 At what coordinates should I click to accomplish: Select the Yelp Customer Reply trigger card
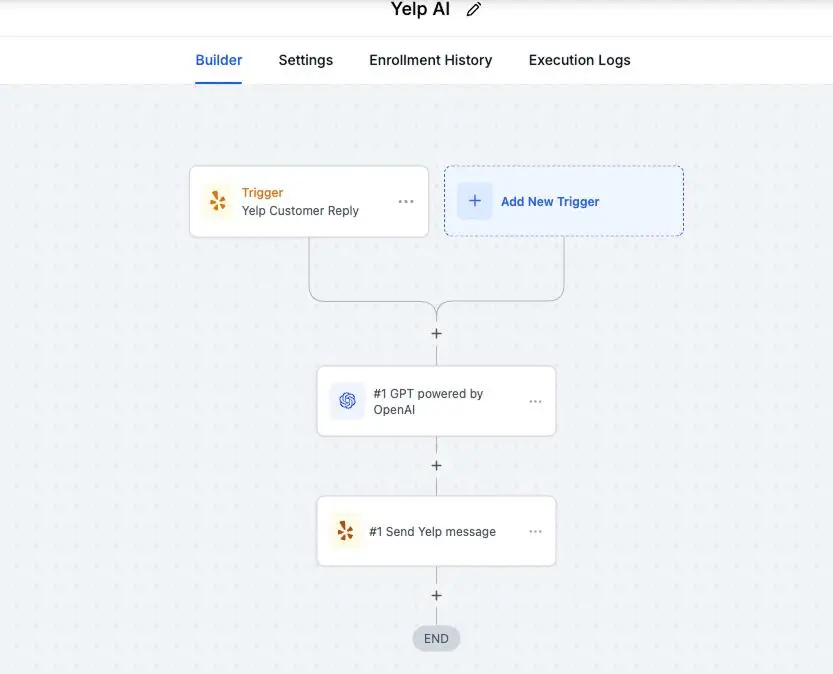(300, 210)
